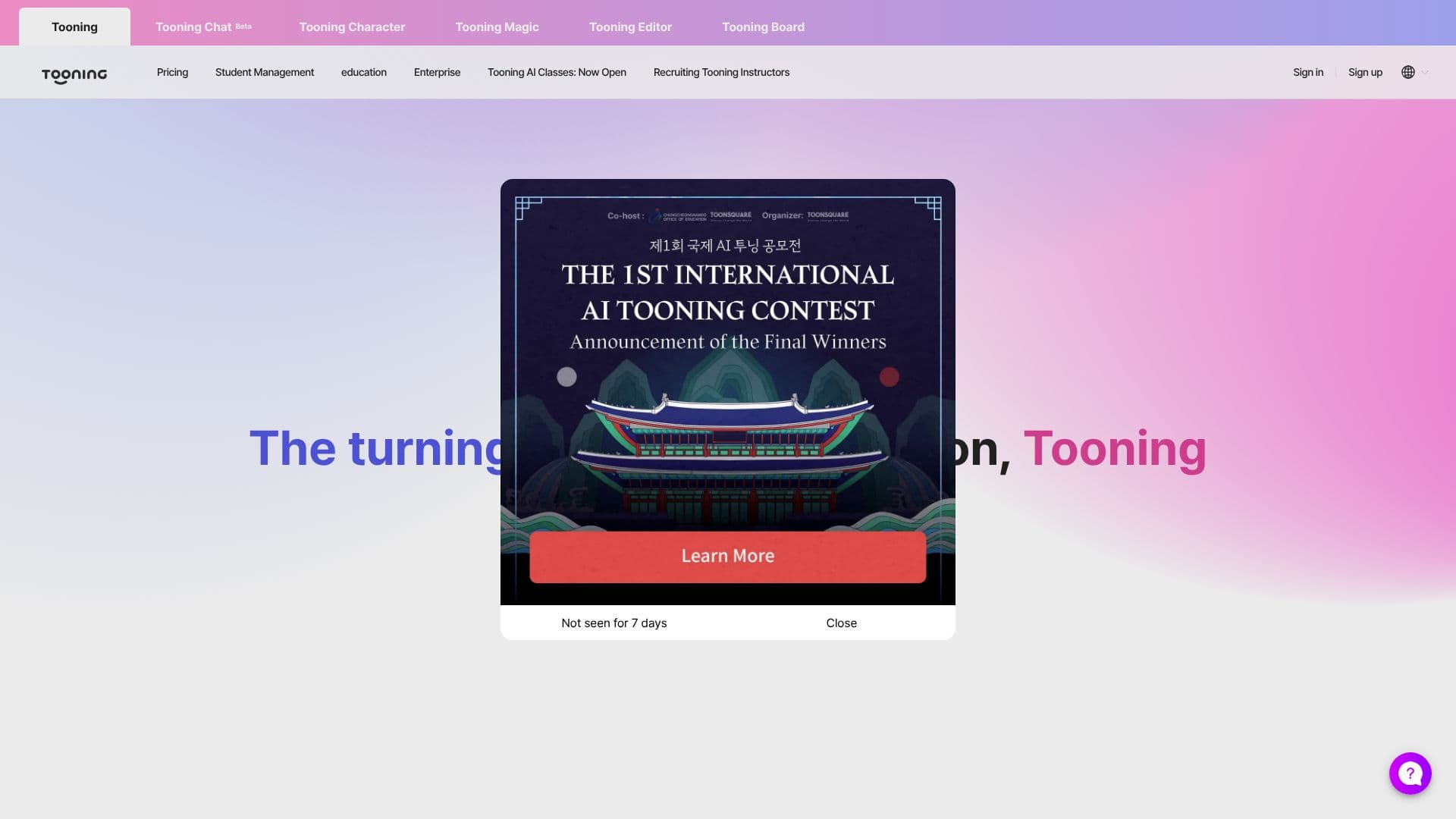Image resolution: width=1456 pixels, height=819 pixels.
Task: Switch to the Tooning Board tab
Action: click(763, 27)
